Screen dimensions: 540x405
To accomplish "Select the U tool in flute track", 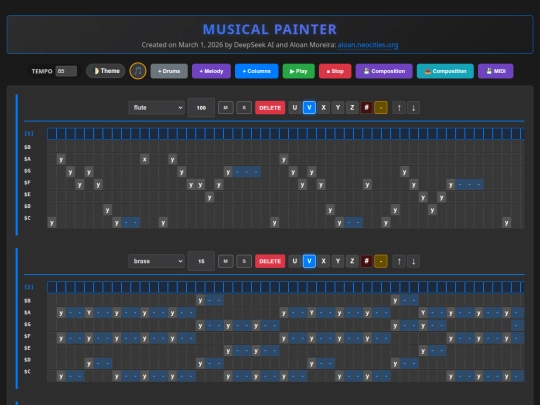I will click(295, 108).
